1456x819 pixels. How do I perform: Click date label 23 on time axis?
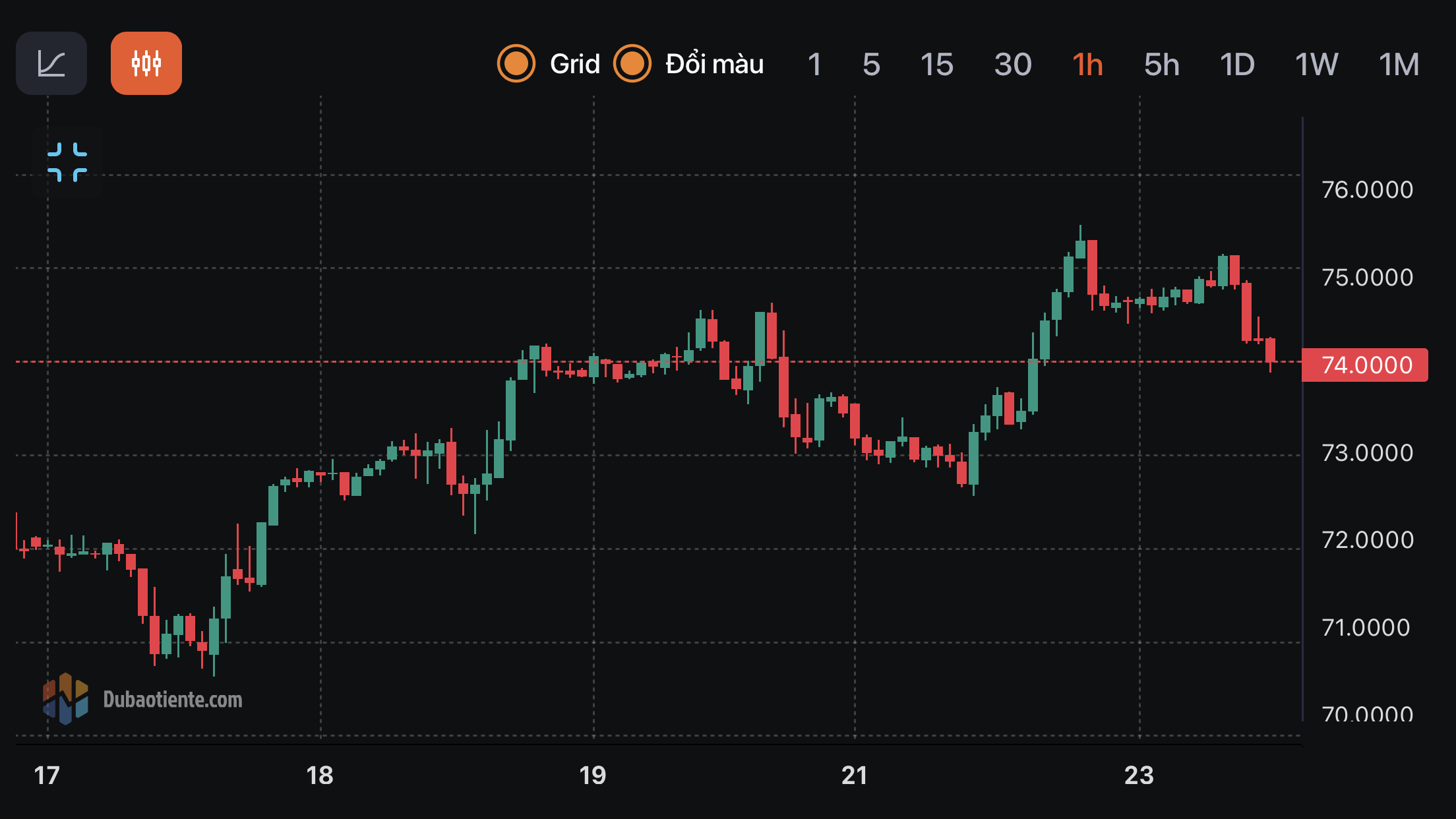click(x=1139, y=775)
